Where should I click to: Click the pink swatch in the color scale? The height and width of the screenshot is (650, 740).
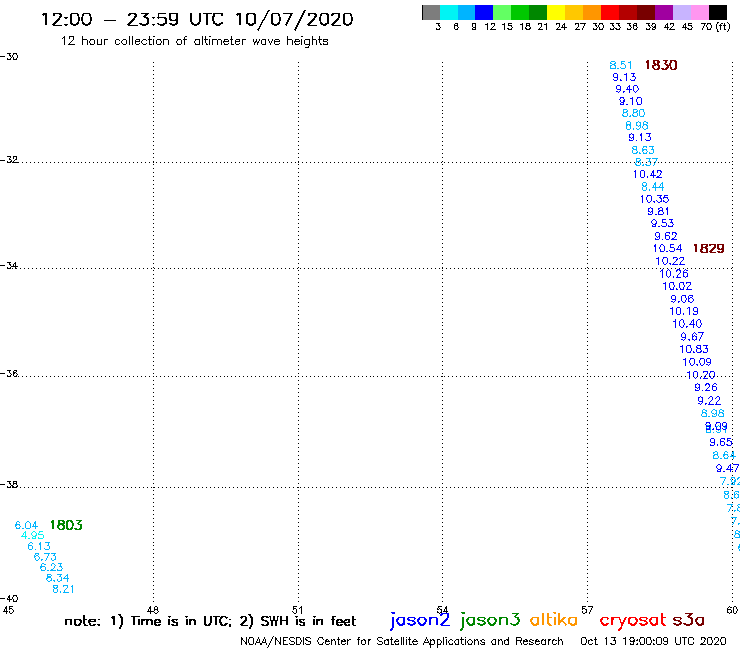pos(699,12)
